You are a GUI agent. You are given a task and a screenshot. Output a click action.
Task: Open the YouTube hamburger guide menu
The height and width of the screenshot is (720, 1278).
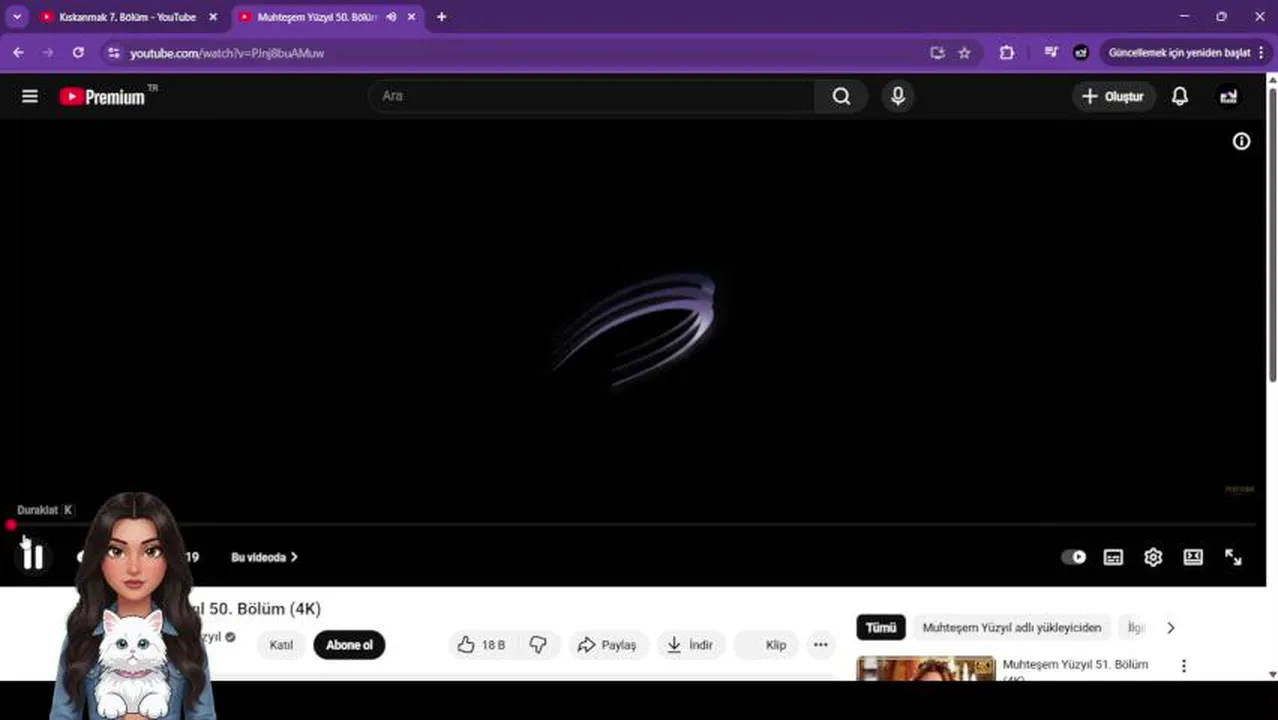coord(30,96)
